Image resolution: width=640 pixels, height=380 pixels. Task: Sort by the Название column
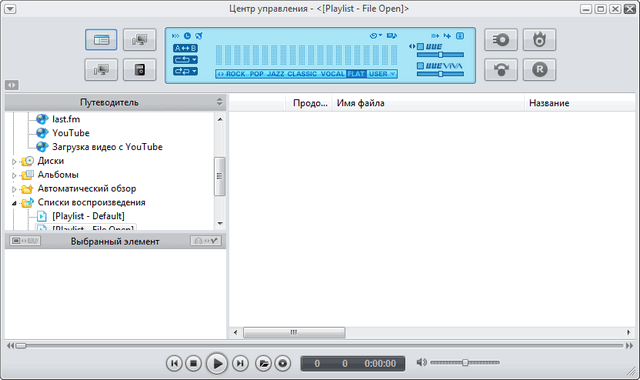[x=580, y=103]
